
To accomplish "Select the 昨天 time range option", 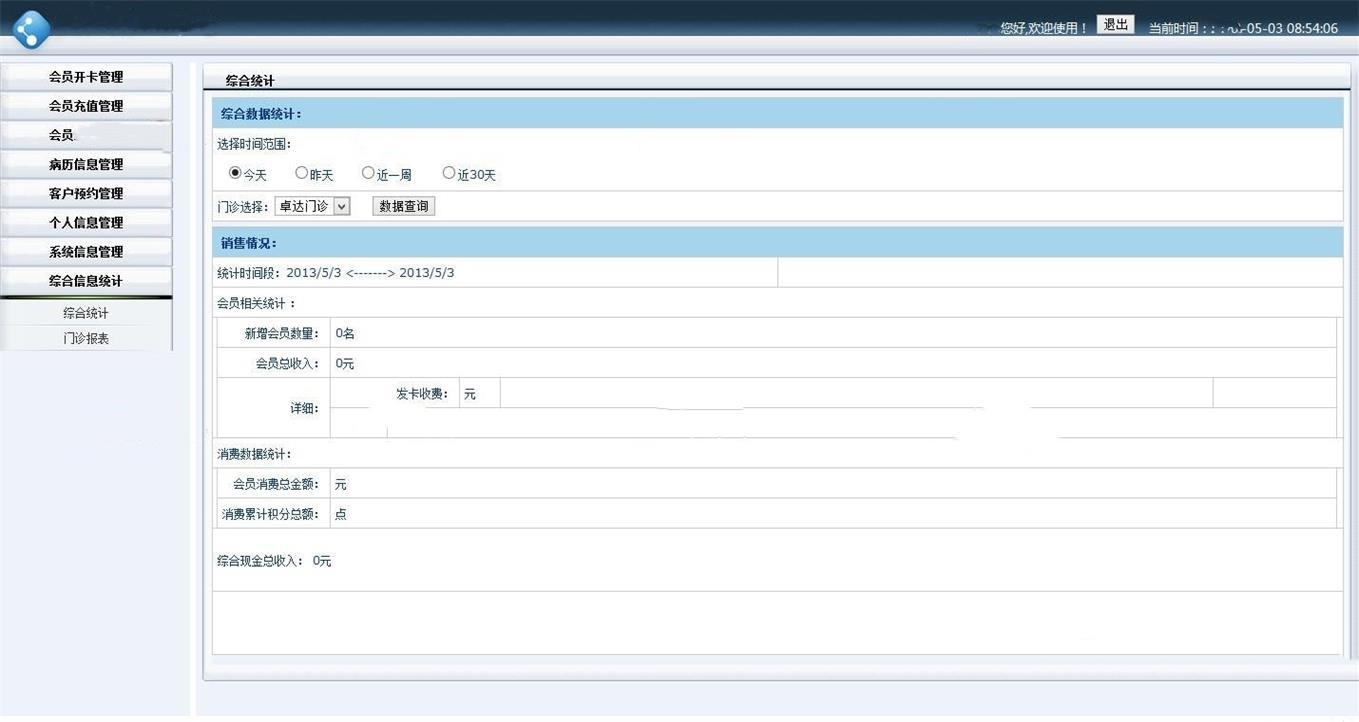I will 302,173.
